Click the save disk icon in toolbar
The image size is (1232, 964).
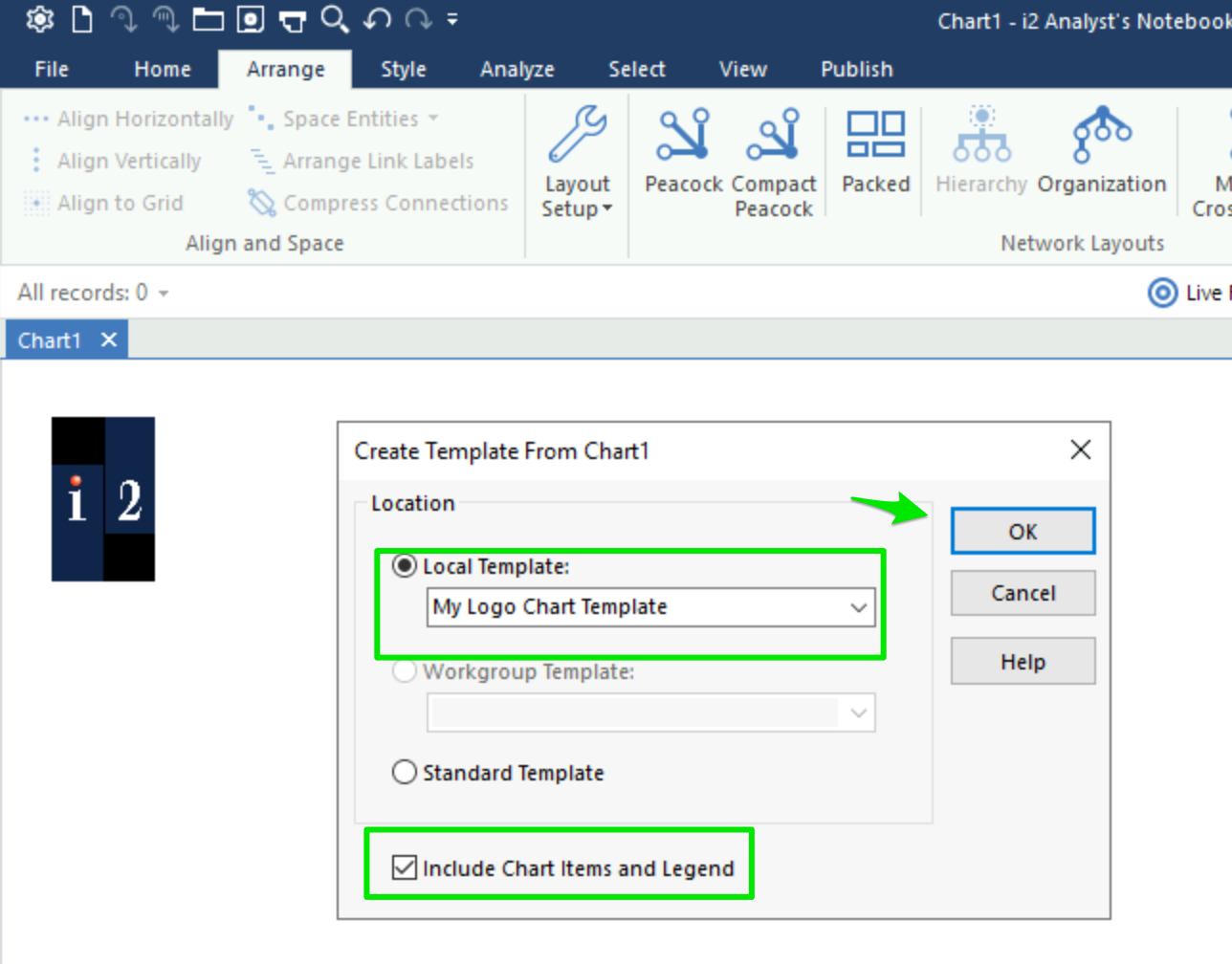coord(251,19)
